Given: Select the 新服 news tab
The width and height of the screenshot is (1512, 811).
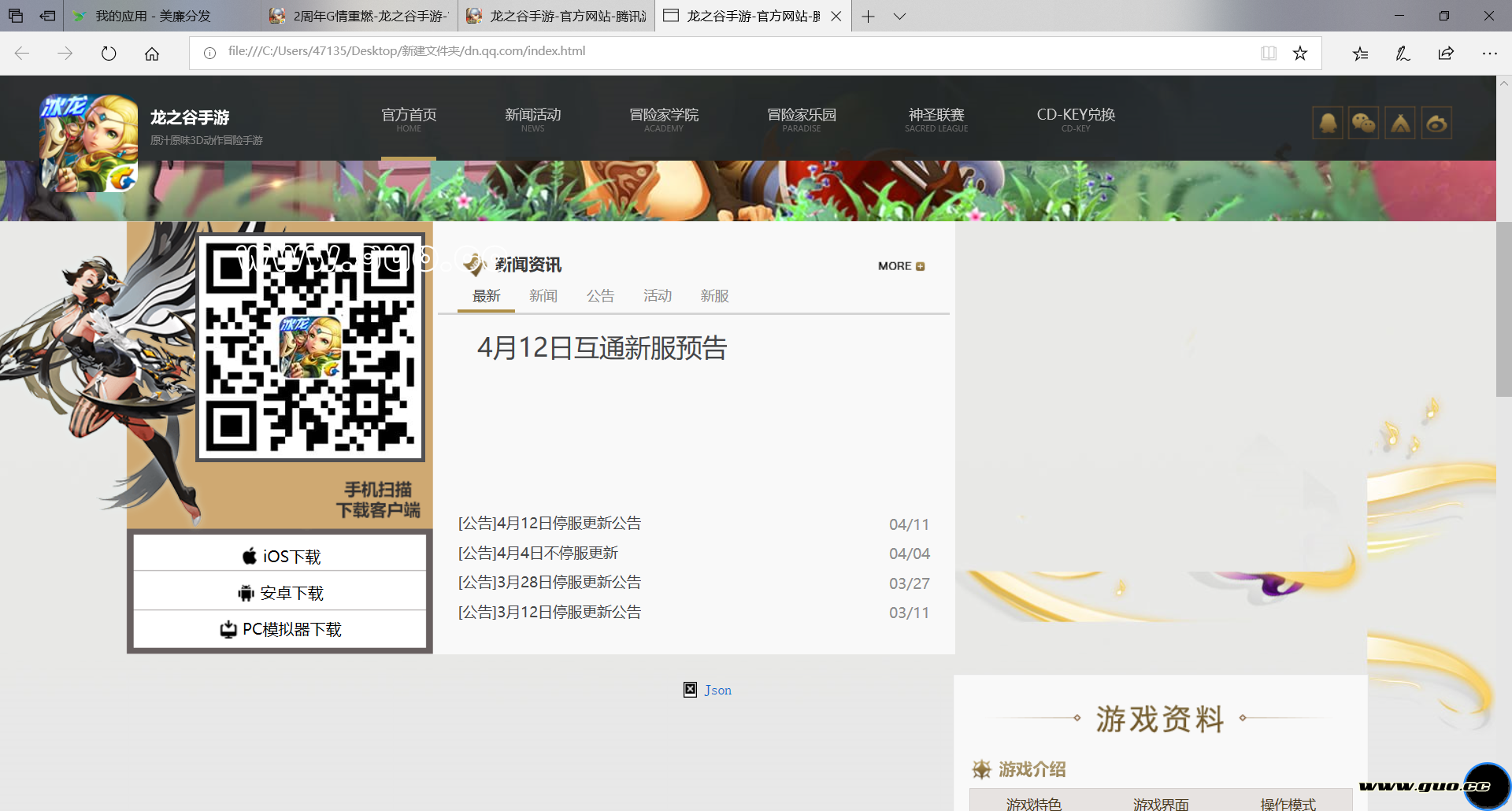Looking at the screenshot, I should point(714,296).
